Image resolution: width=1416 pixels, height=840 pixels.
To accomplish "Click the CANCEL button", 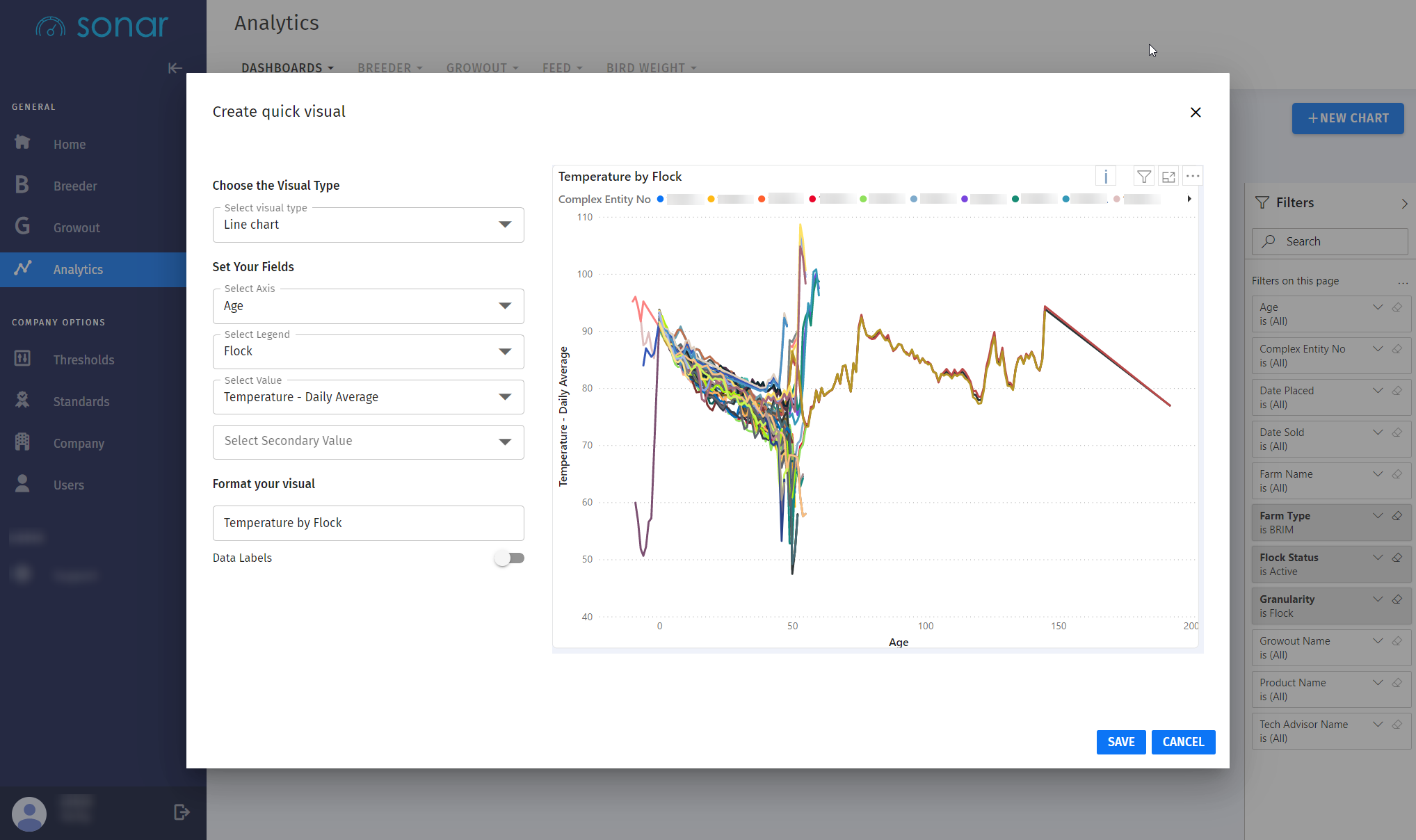I will pos(1183,742).
